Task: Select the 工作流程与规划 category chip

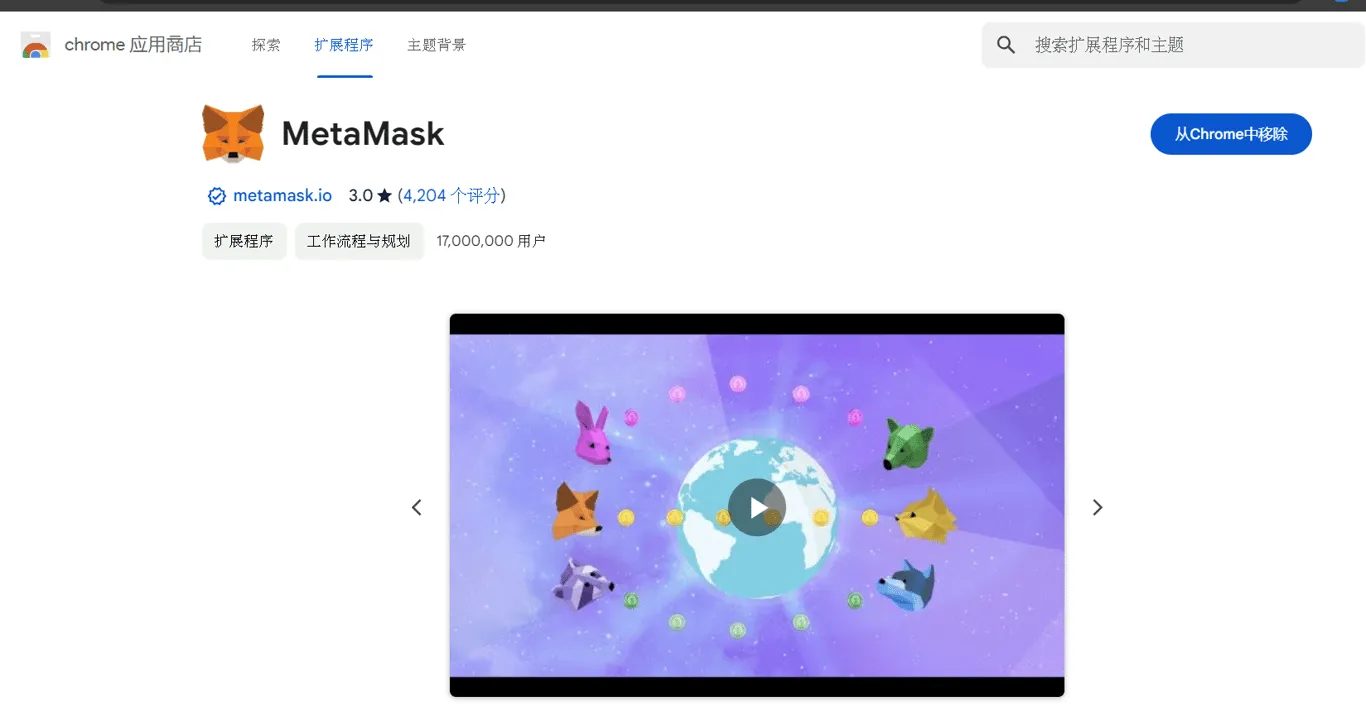Action: pyautogui.click(x=359, y=241)
